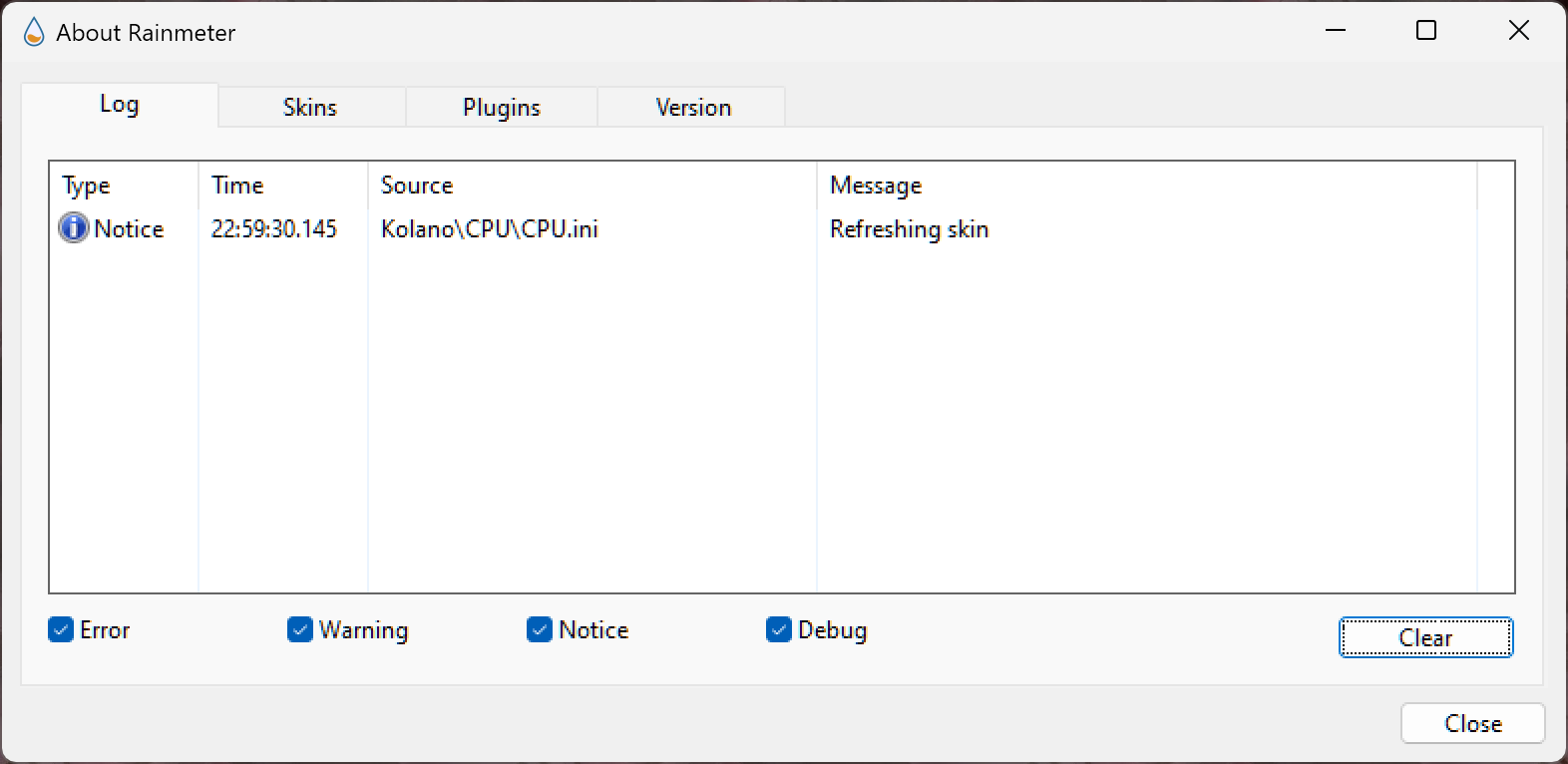The height and width of the screenshot is (764, 1568).
Task: Click the Message column header
Action: coord(1147,185)
